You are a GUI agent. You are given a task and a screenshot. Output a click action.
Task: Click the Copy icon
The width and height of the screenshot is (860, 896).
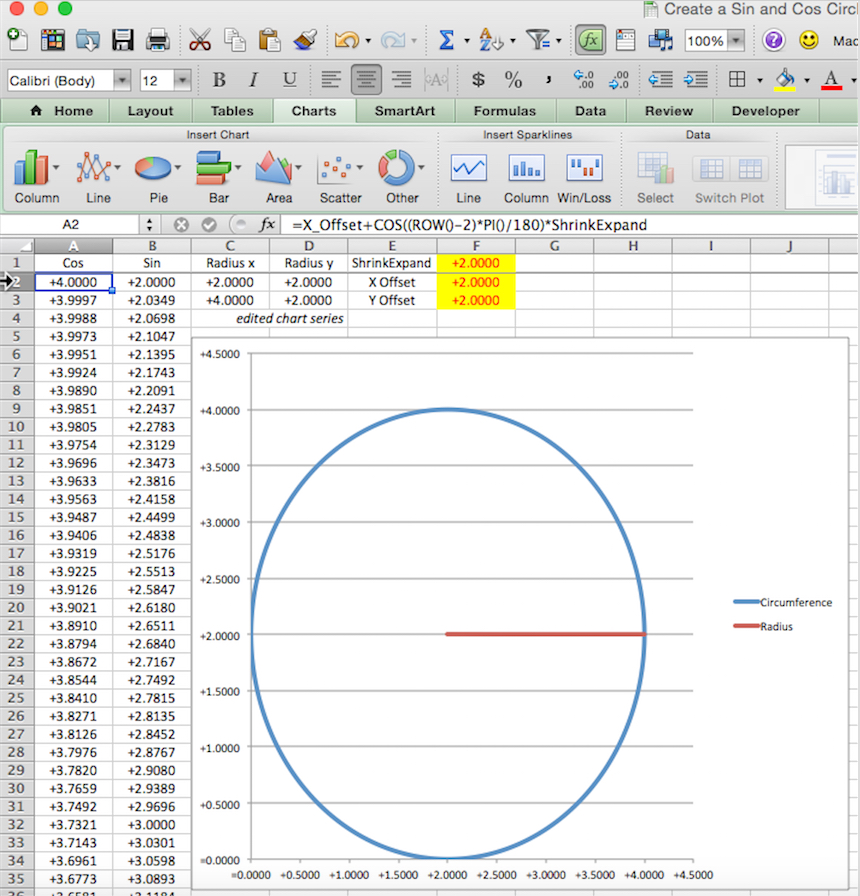[234, 41]
